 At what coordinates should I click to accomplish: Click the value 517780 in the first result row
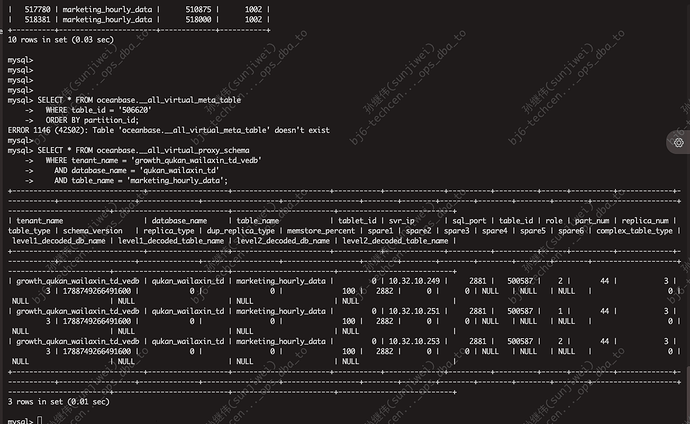37,9
